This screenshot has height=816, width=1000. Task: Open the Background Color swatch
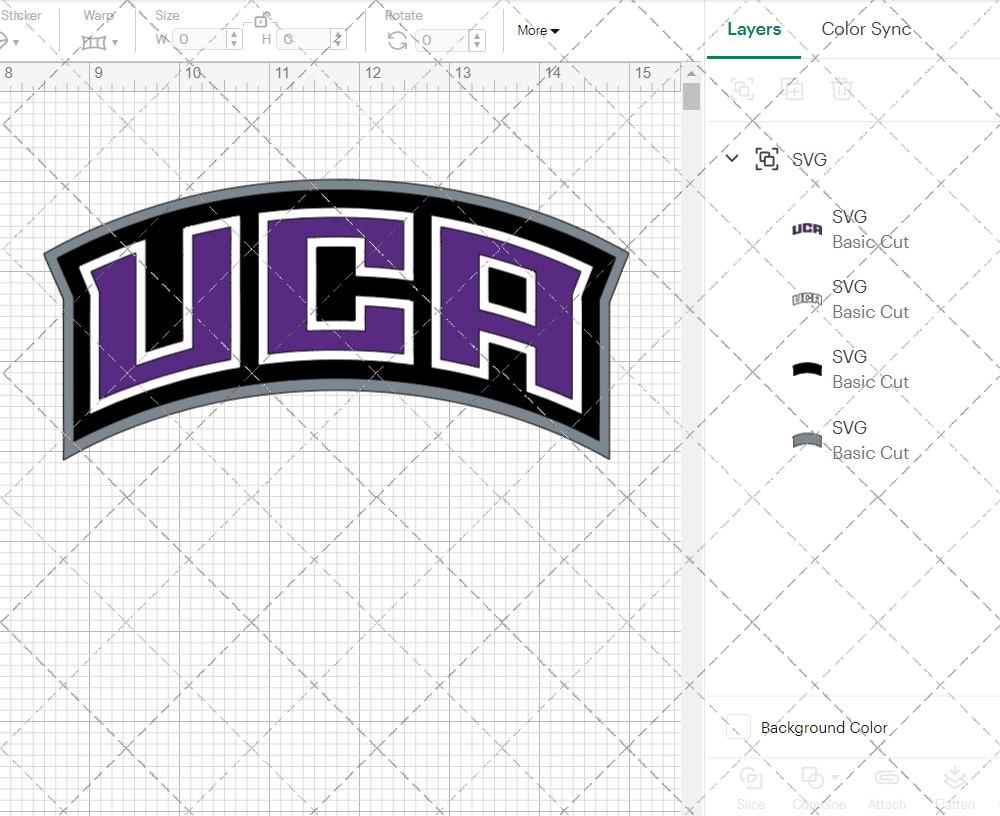point(737,728)
